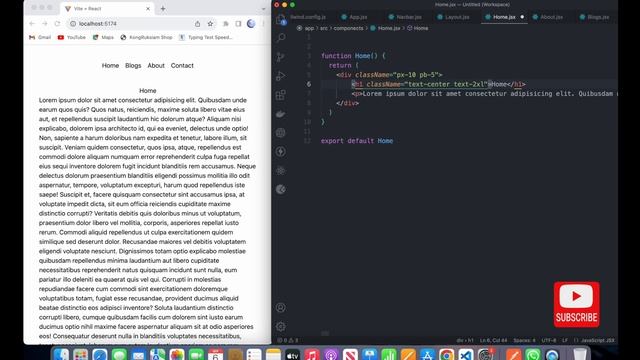Share the page from address bar
640x360 pixels.
pos(198,24)
